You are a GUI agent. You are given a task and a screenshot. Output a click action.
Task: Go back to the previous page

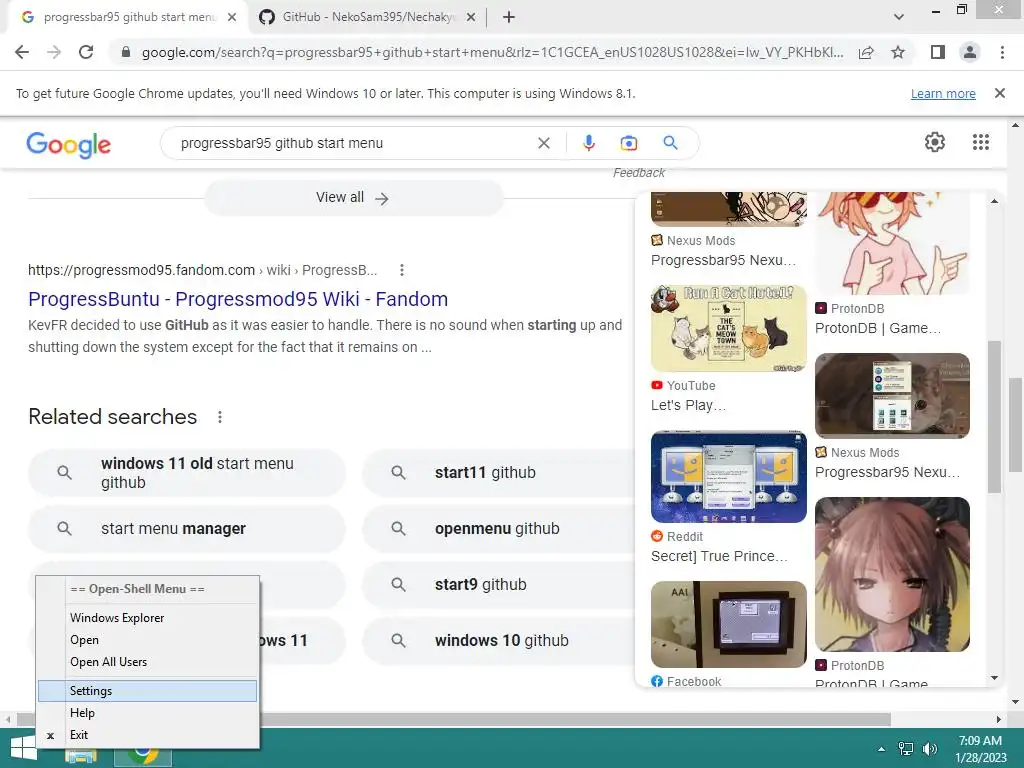coord(22,52)
